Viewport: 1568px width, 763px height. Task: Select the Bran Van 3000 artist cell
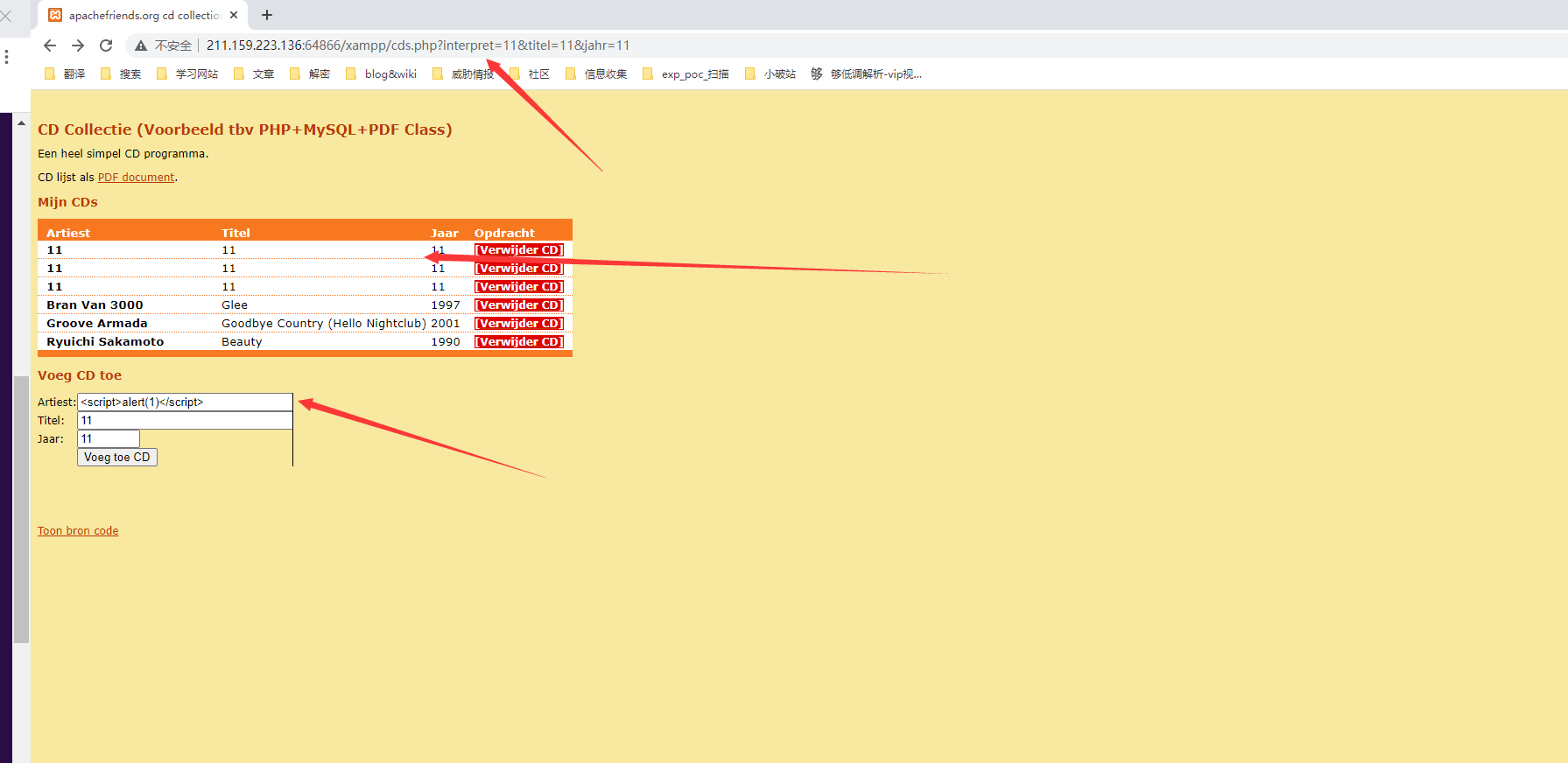(x=95, y=305)
